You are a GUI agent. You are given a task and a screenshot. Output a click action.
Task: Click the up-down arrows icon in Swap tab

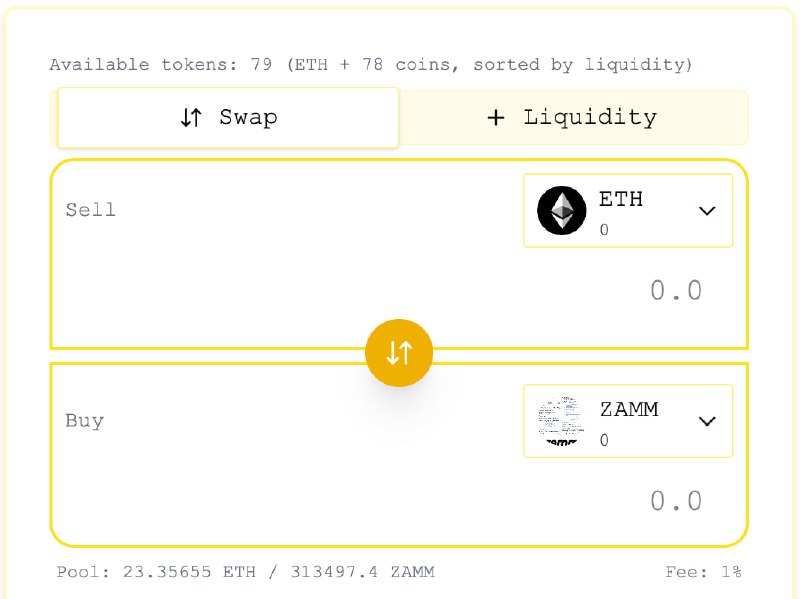pyautogui.click(x=191, y=117)
